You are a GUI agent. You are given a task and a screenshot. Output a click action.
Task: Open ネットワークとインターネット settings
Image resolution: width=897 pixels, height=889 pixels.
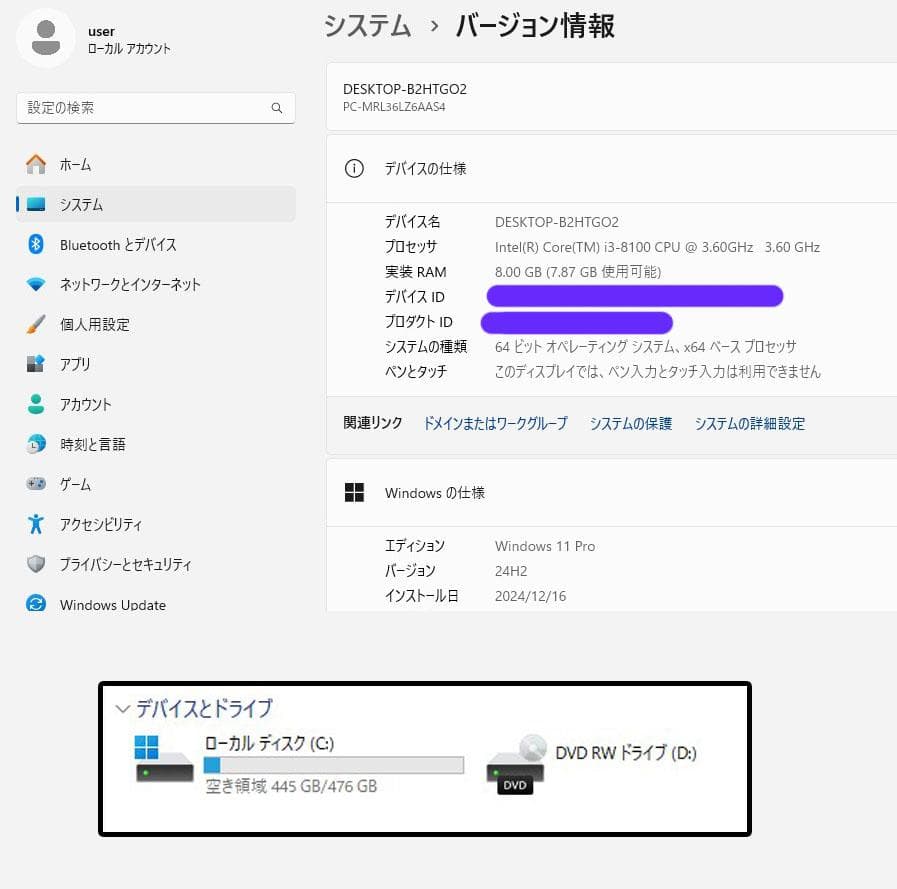point(36,284)
